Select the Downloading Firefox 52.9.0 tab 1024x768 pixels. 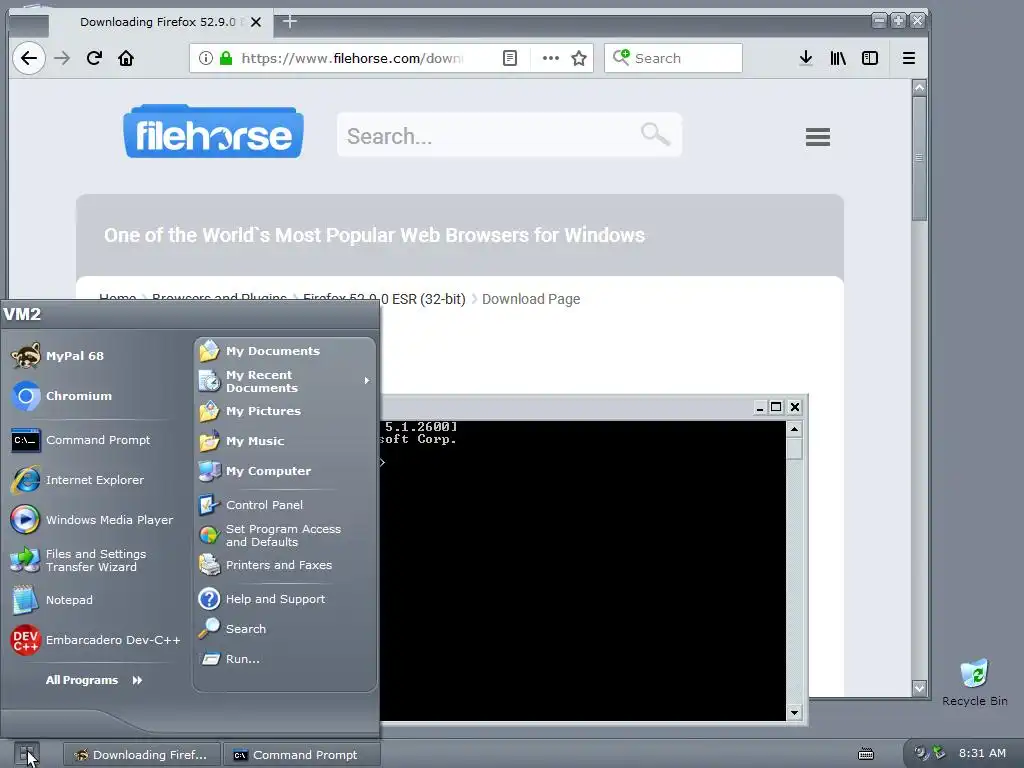point(161,22)
